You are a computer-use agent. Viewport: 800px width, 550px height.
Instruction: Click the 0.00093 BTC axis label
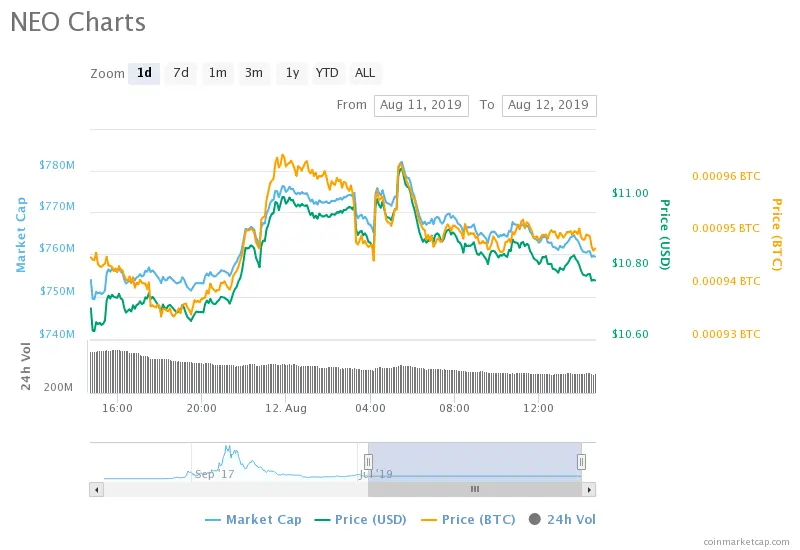[726, 334]
